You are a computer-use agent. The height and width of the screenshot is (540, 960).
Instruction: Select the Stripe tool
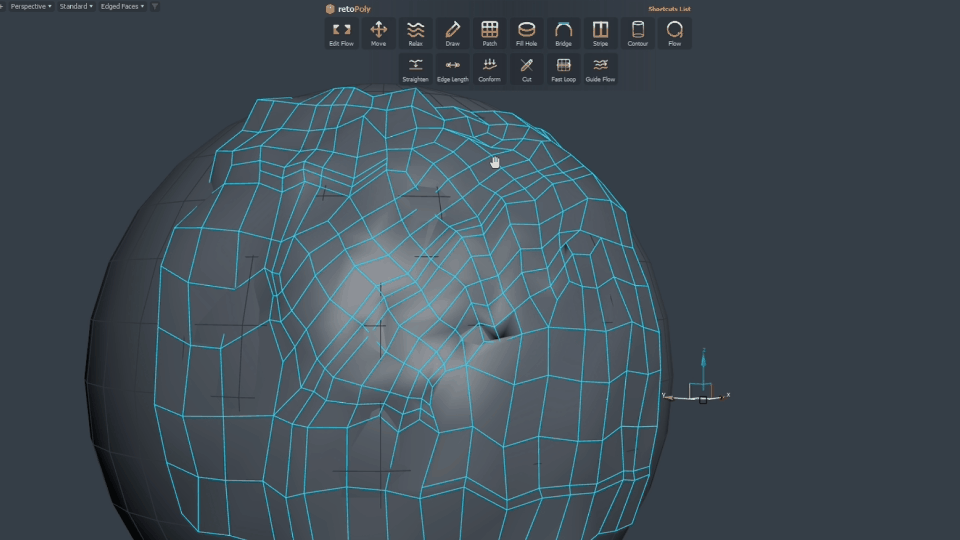click(x=601, y=34)
